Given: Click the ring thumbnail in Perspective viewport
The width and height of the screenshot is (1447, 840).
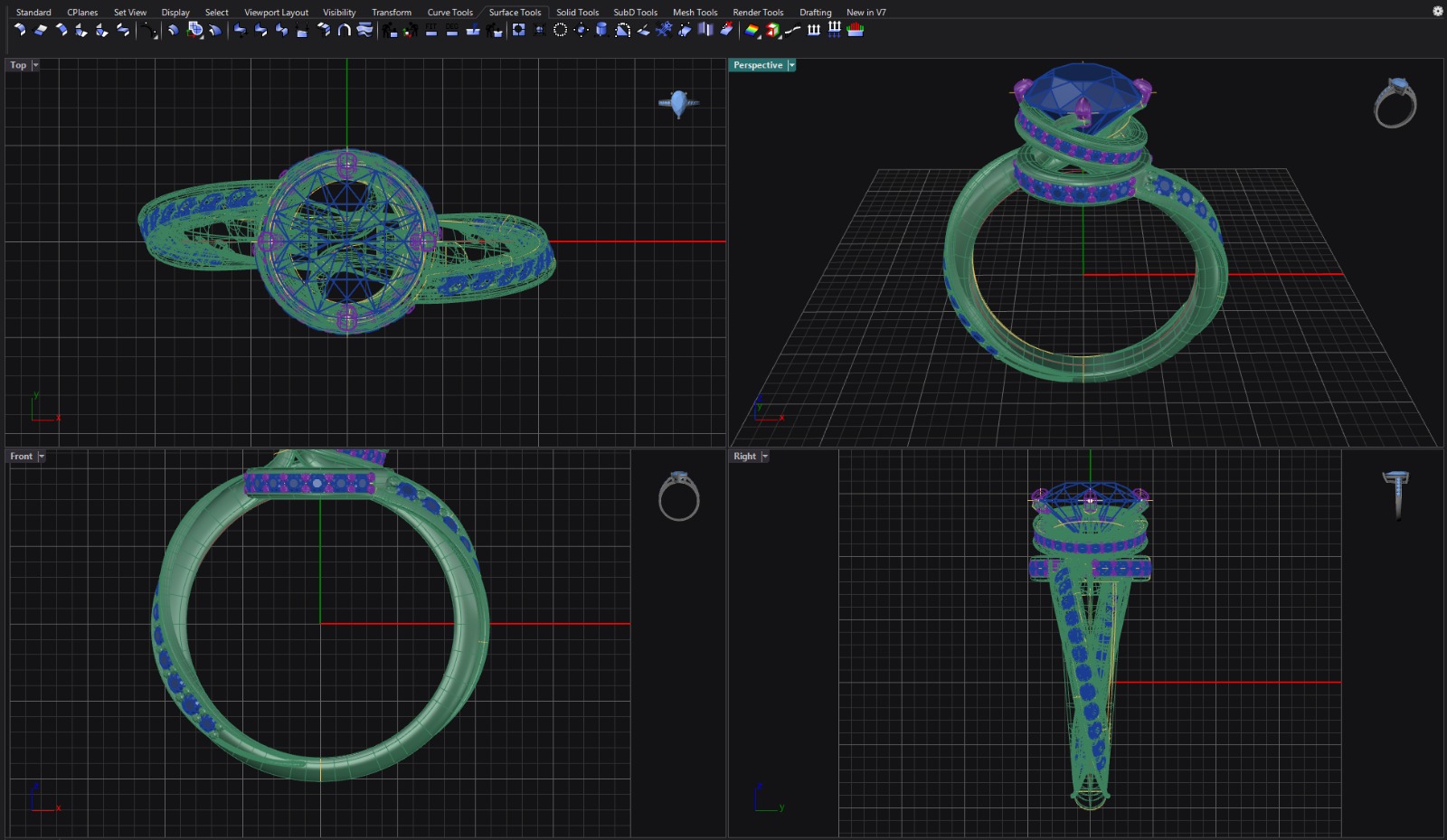Looking at the screenshot, I should [1395, 103].
